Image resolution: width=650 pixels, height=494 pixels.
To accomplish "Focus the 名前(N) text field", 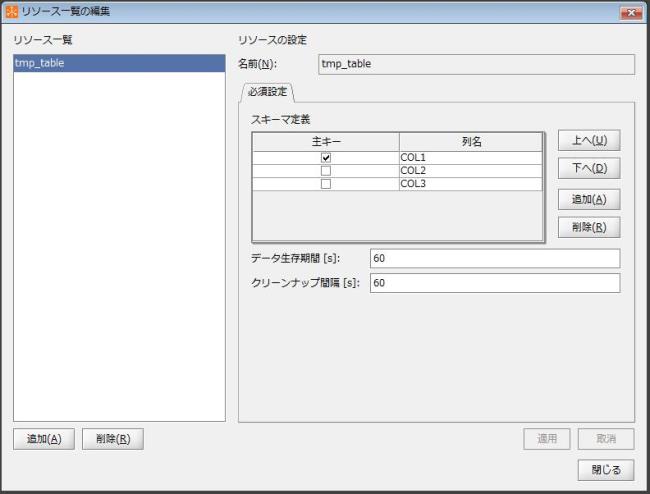I will click(475, 64).
